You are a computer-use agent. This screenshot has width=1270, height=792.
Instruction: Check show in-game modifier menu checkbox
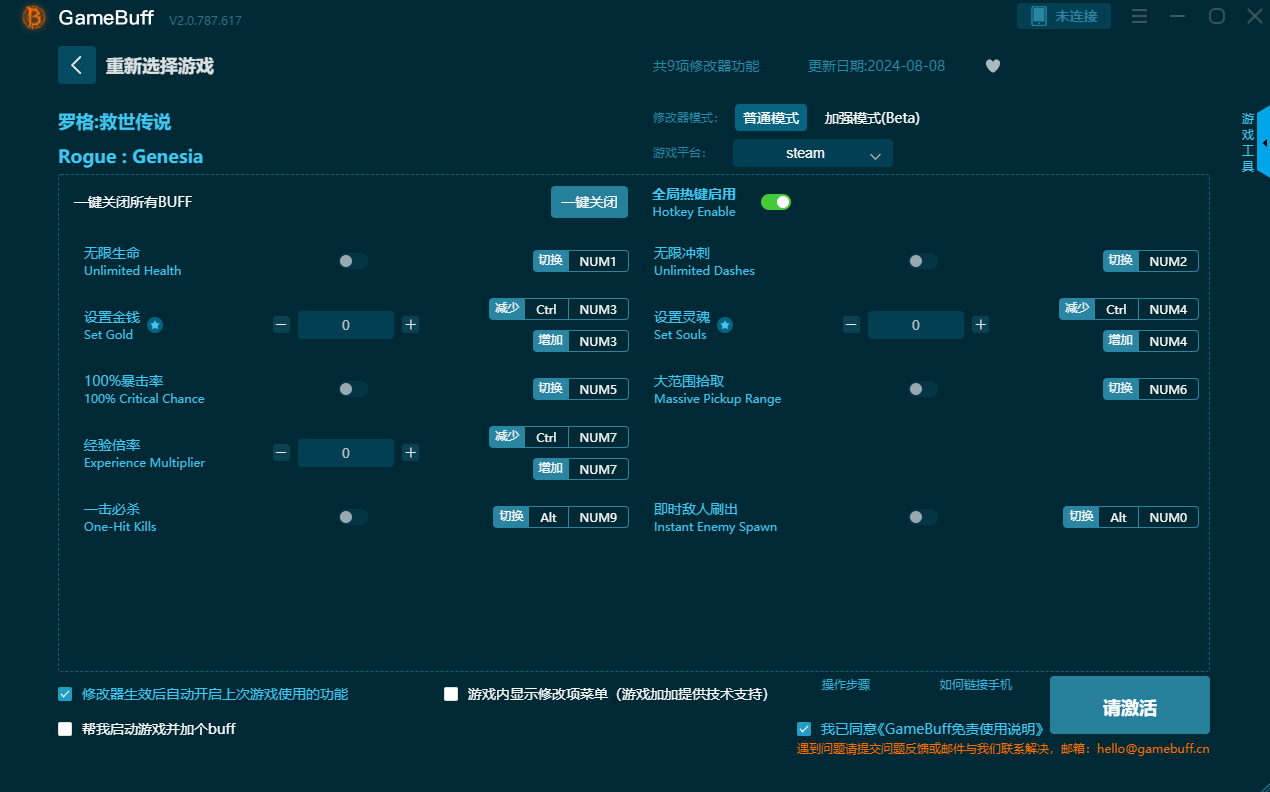pos(451,694)
